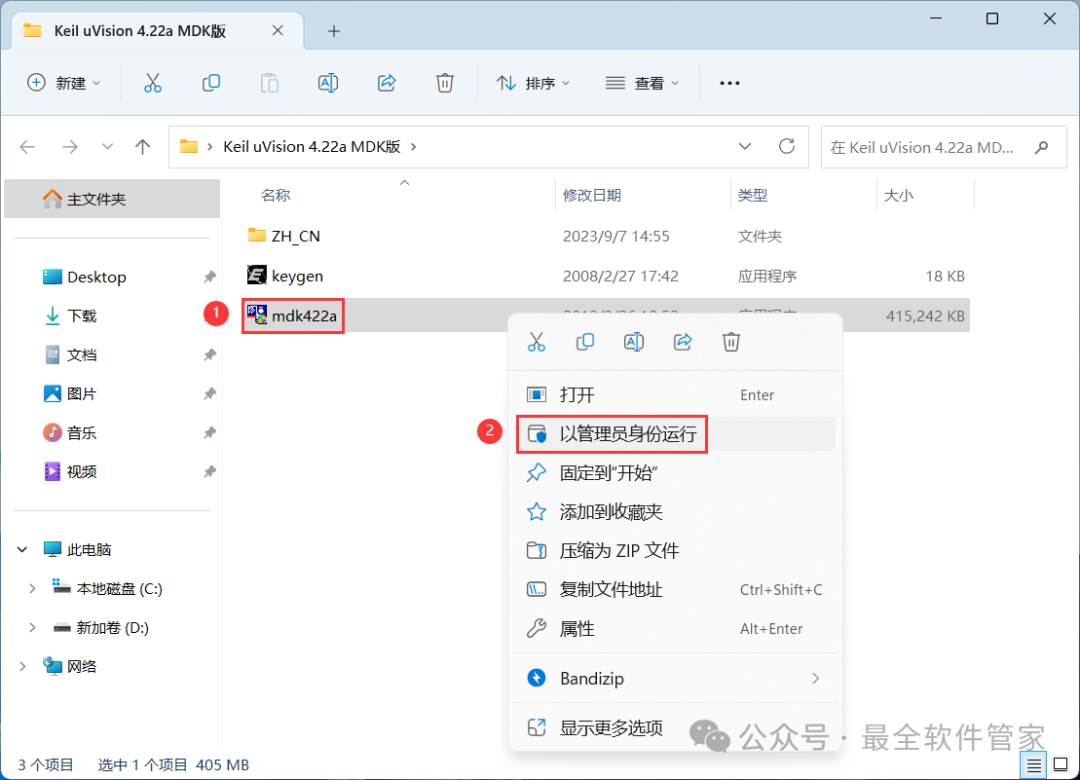Click the Copy icon in the context menu
1080x780 pixels.
[x=585, y=341]
